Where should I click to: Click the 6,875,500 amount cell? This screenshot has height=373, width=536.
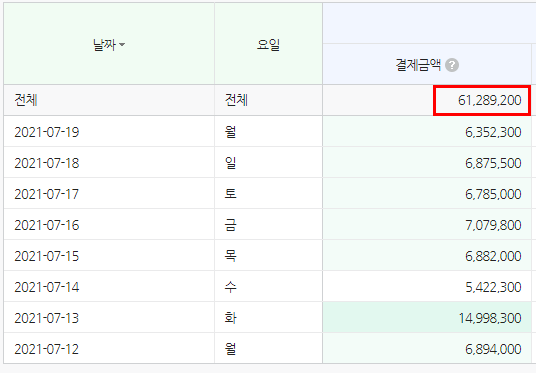coord(427,162)
